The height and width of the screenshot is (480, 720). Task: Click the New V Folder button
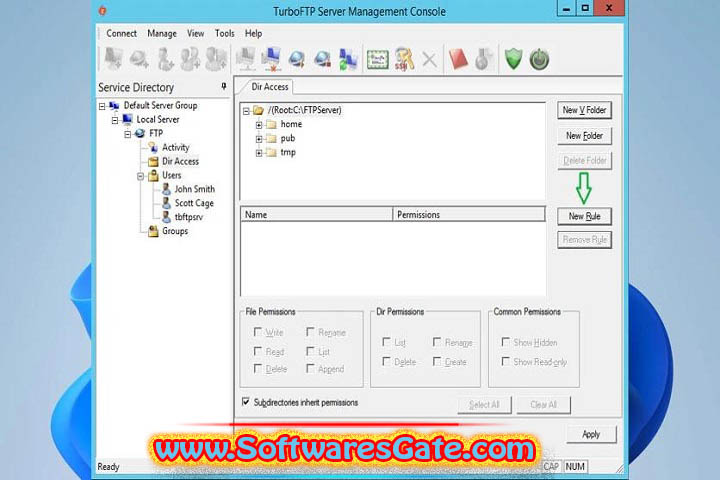coord(585,110)
